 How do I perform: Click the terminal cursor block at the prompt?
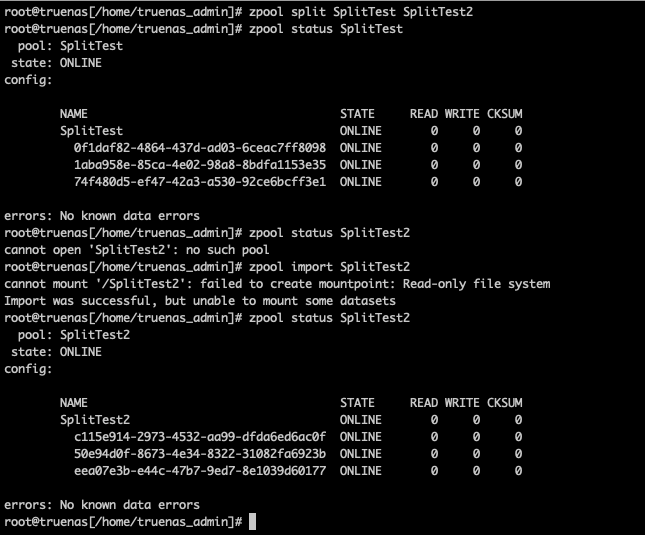[x=253, y=521]
